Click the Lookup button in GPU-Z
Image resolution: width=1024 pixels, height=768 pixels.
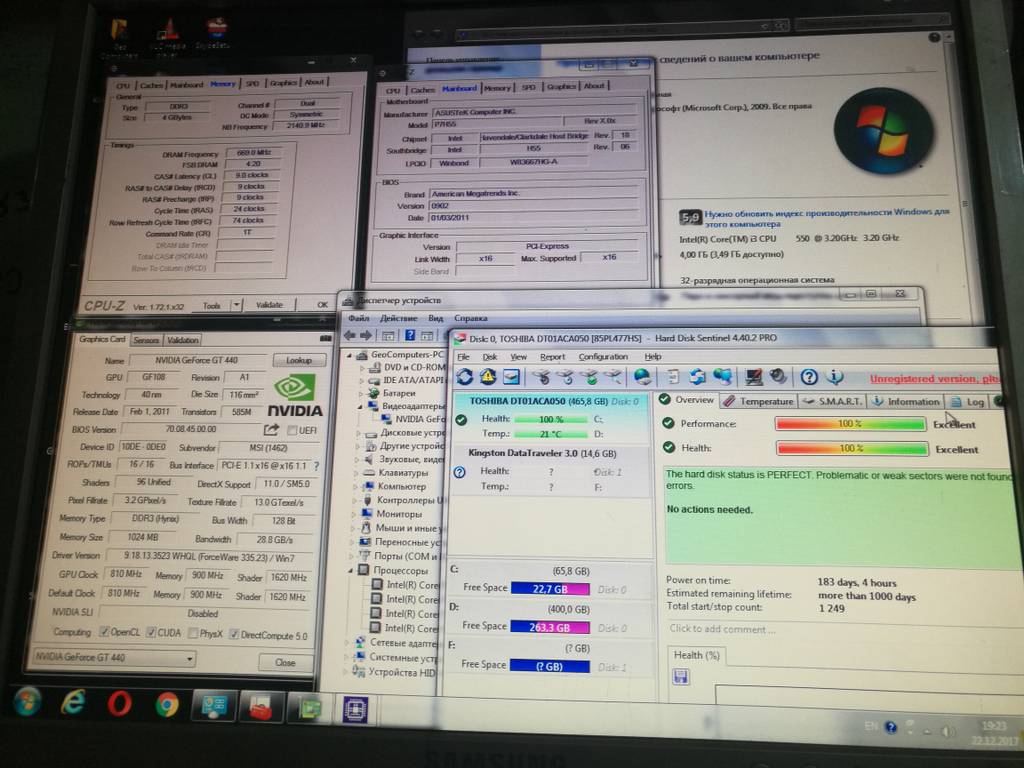(299, 360)
